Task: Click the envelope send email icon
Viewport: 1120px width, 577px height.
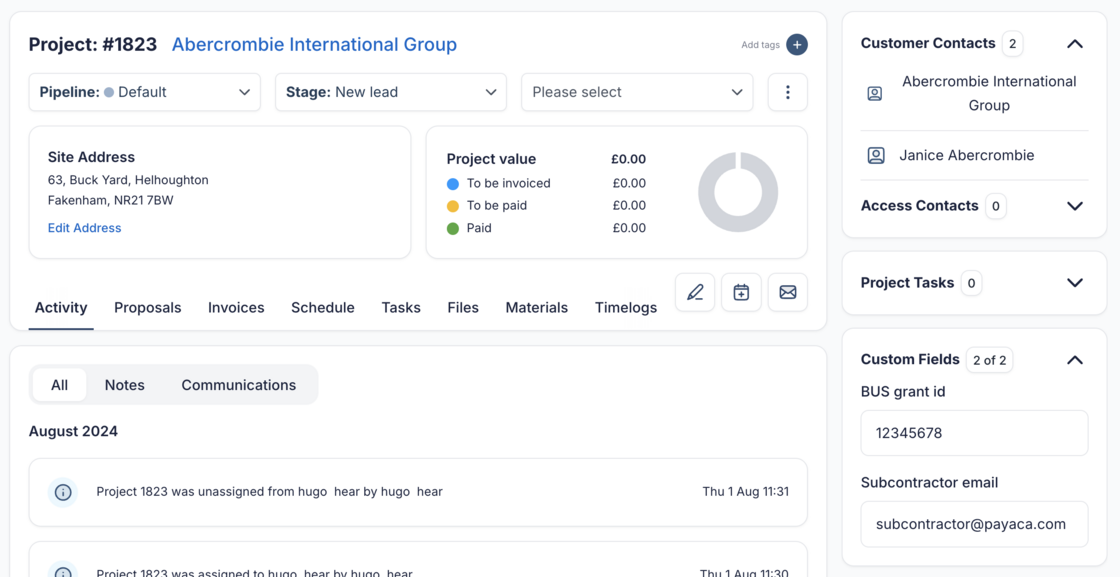Action: 787,292
